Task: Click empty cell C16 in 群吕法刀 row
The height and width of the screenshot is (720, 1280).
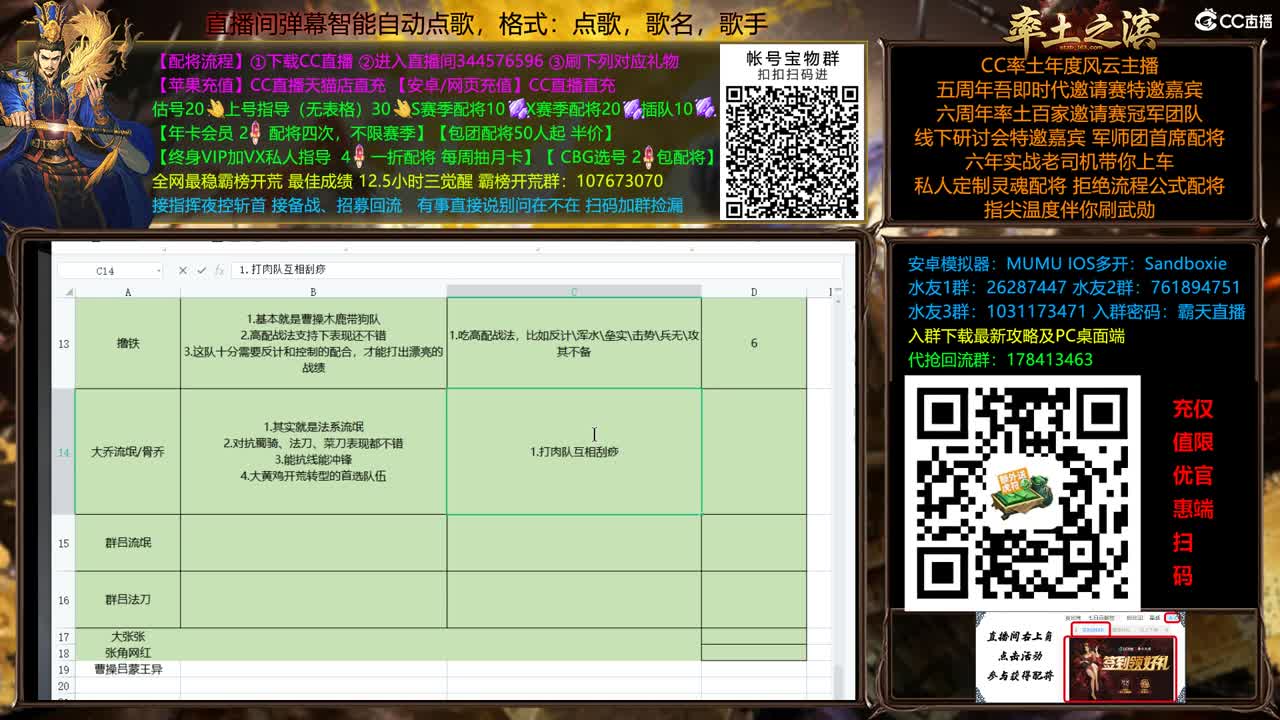Action: click(574, 600)
